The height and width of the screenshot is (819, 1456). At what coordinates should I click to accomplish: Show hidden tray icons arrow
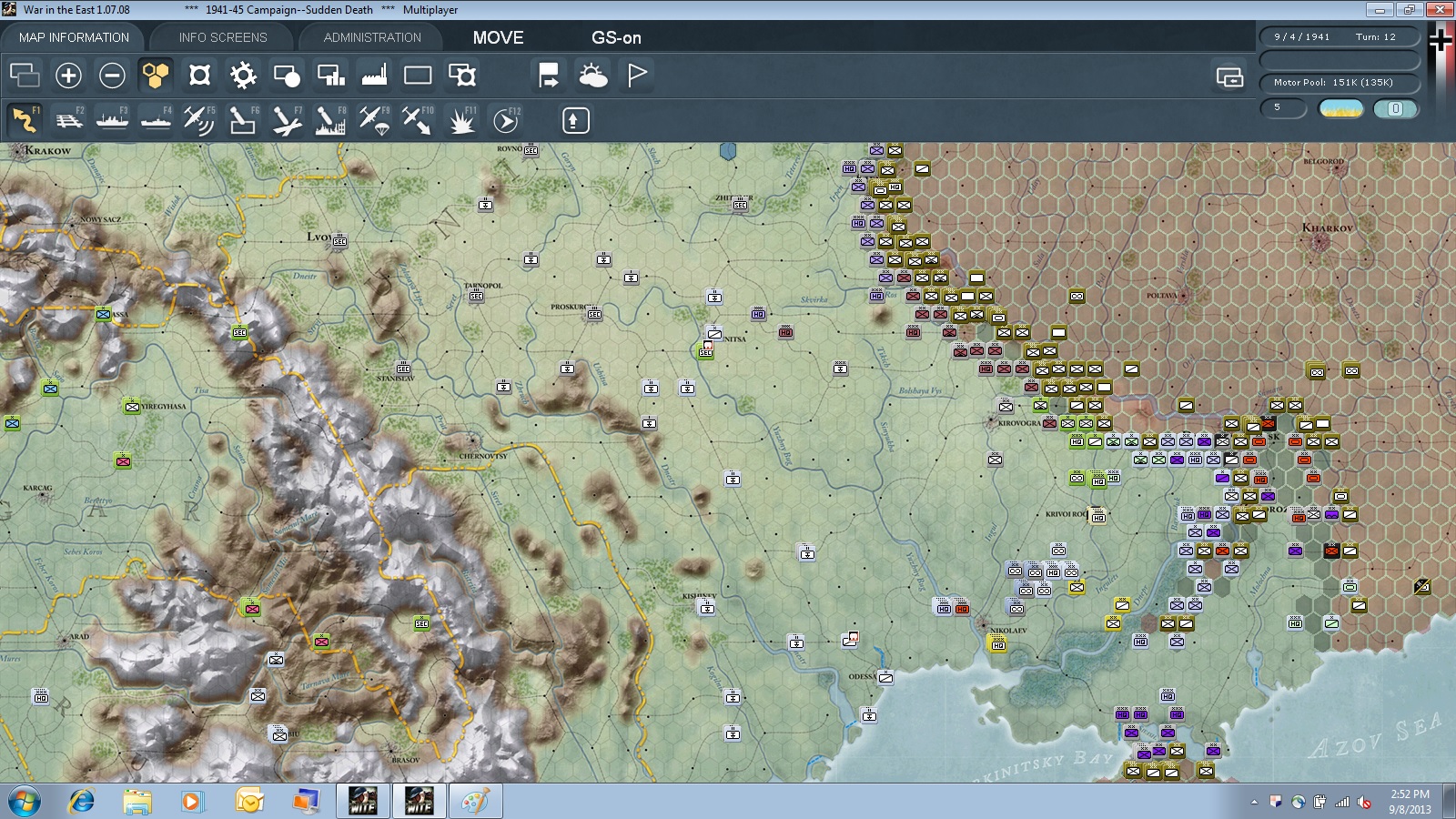(x=1254, y=802)
